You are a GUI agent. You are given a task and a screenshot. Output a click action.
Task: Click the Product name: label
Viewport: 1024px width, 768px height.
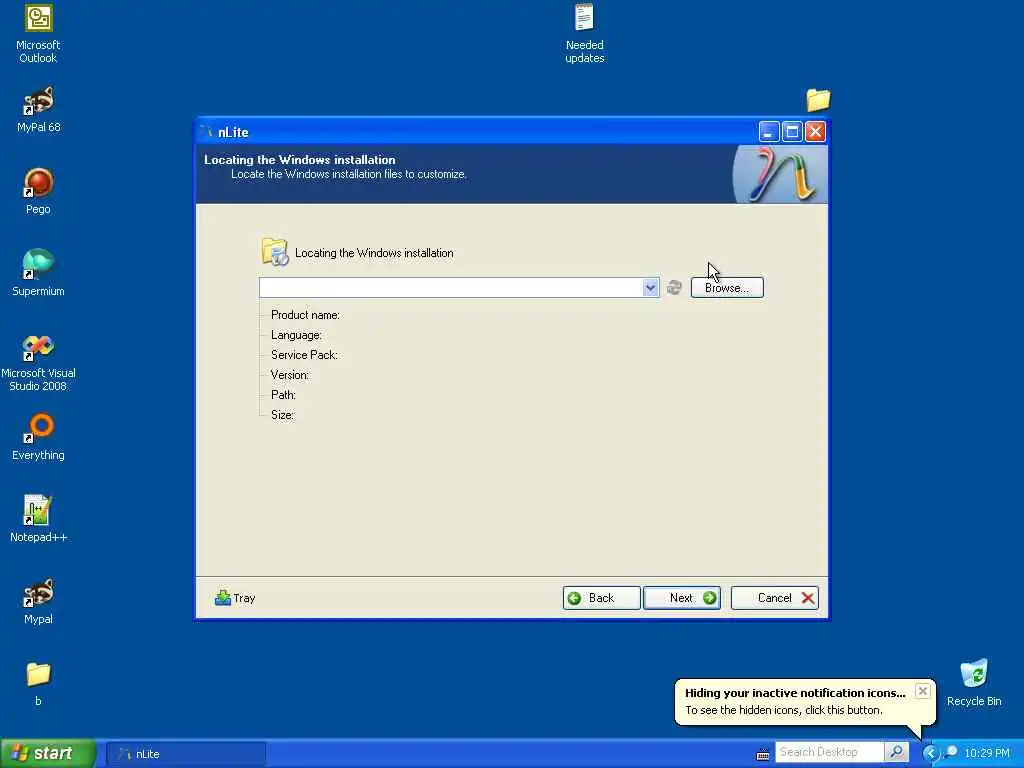pyautogui.click(x=305, y=315)
